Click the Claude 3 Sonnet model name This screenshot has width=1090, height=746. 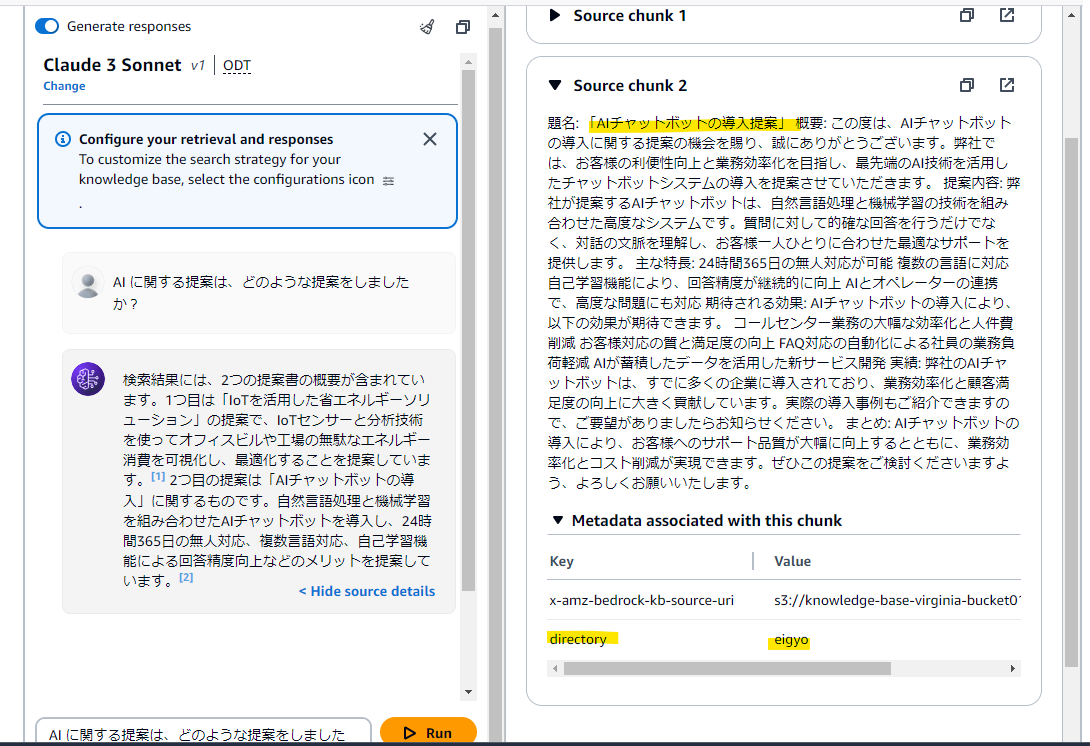coord(112,65)
